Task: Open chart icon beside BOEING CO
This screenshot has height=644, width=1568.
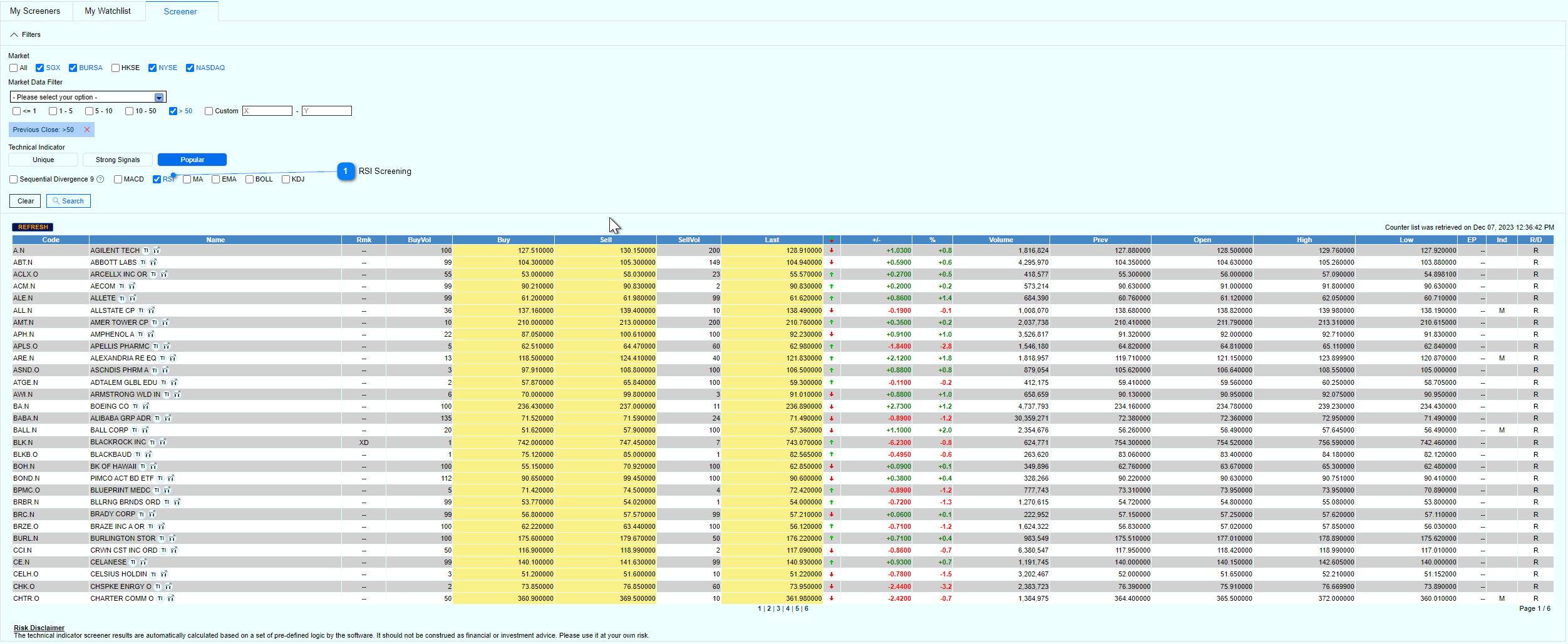Action: click(146, 406)
